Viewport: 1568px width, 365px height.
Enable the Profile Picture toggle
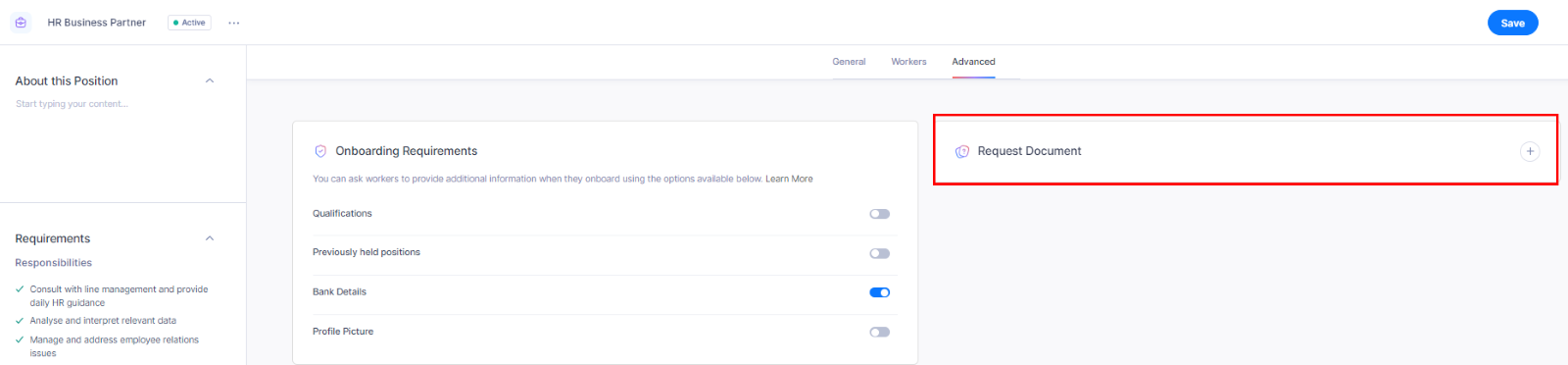coord(880,332)
